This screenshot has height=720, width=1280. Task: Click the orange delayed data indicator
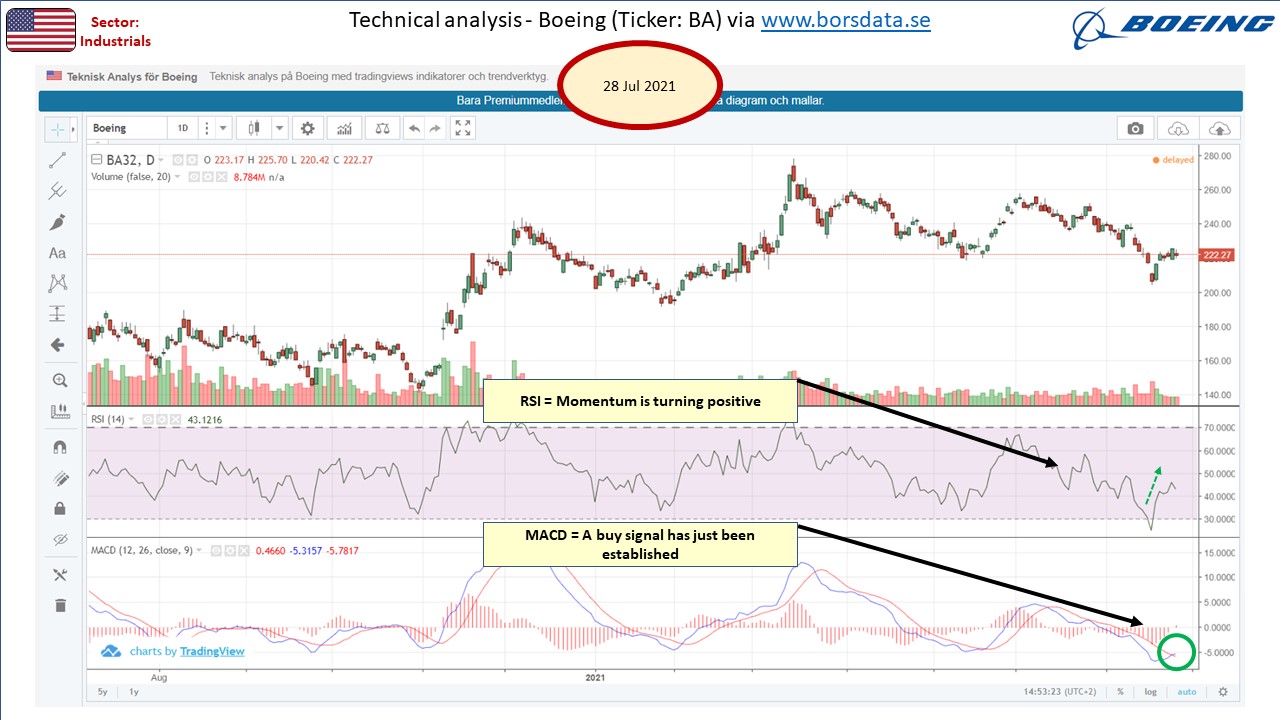coord(1173,160)
